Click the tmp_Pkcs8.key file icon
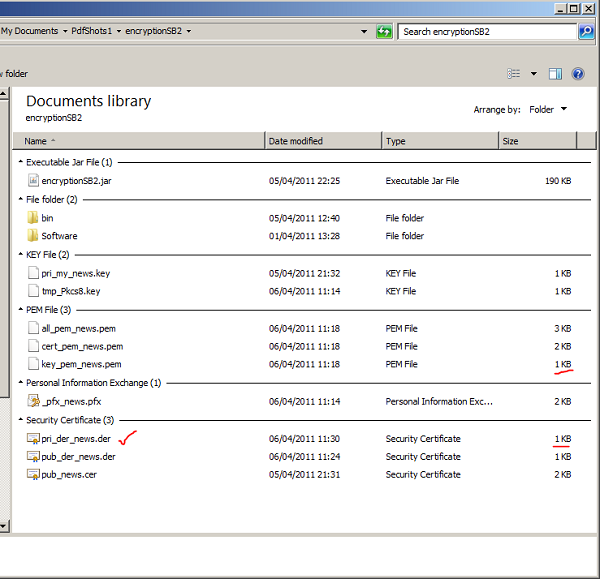Viewport: 600px width, 579px height. pyautogui.click(x=33, y=291)
